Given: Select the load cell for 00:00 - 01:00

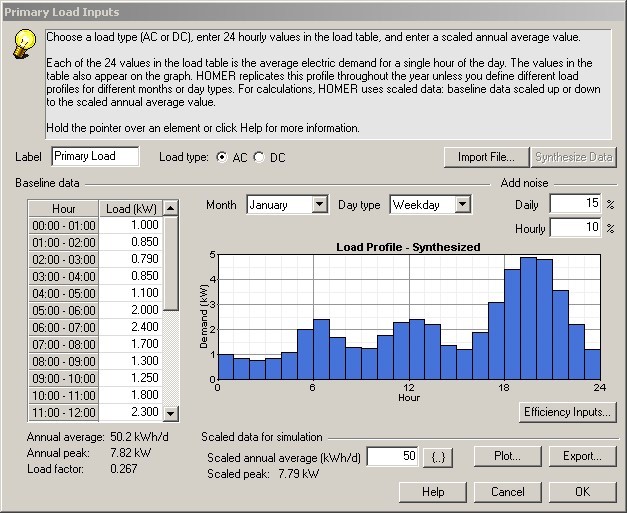Looking at the screenshot, I should tap(131, 225).
